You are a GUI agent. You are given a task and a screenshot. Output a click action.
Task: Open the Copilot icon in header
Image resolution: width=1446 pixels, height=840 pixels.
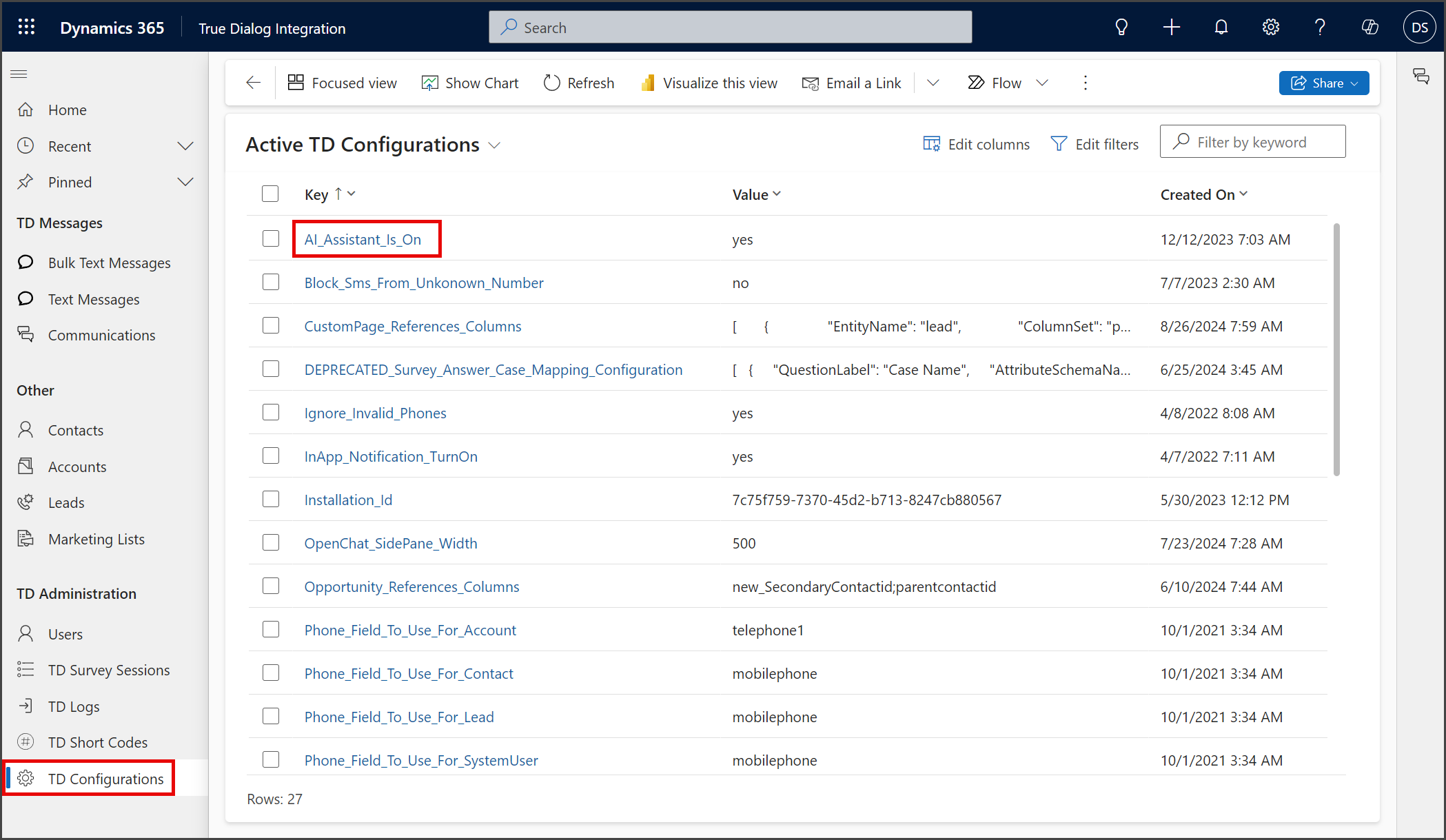[x=1370, y=28]
